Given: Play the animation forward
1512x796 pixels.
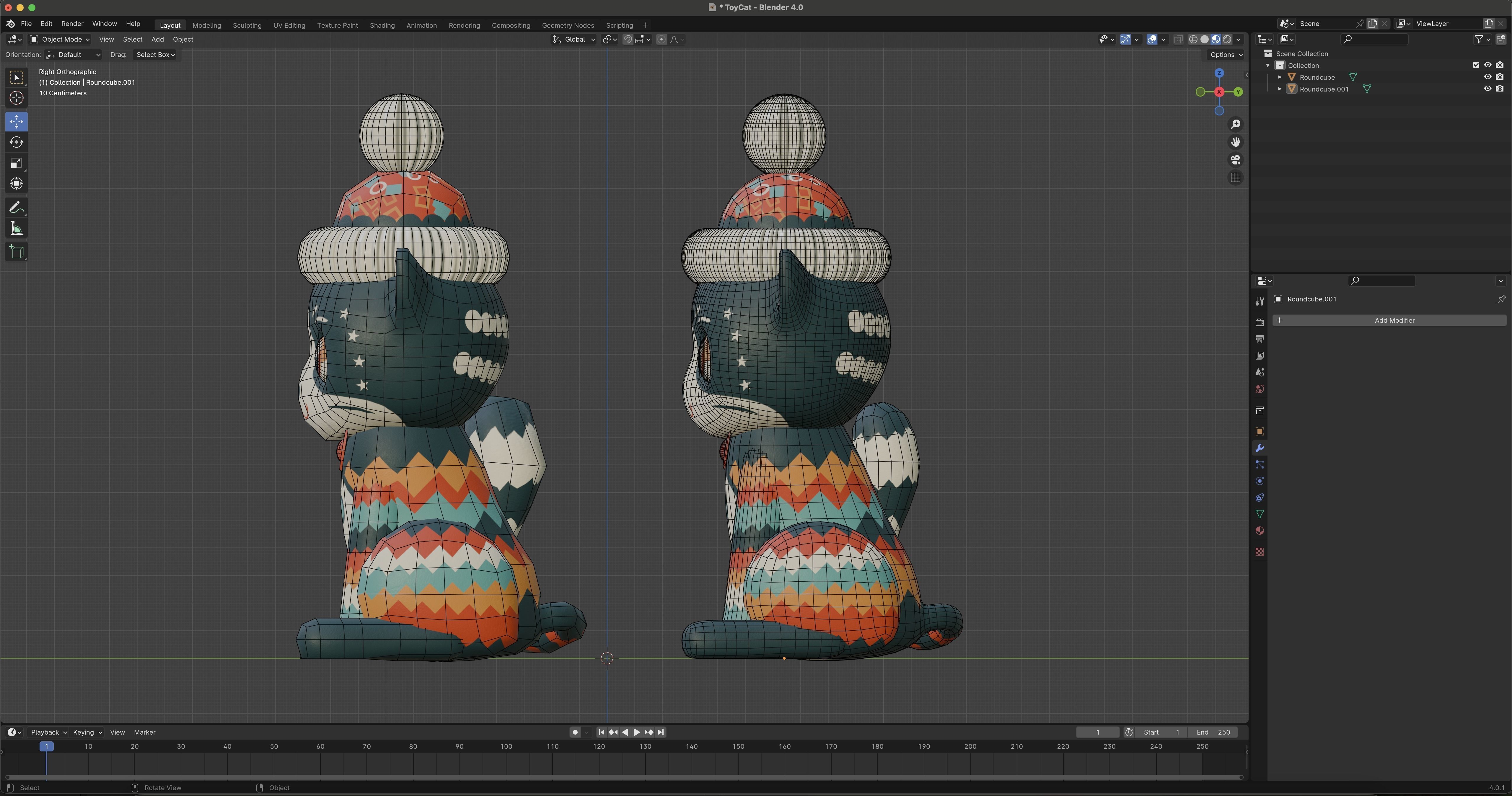Looking at the screenshot, I should (x=637, y=732).
